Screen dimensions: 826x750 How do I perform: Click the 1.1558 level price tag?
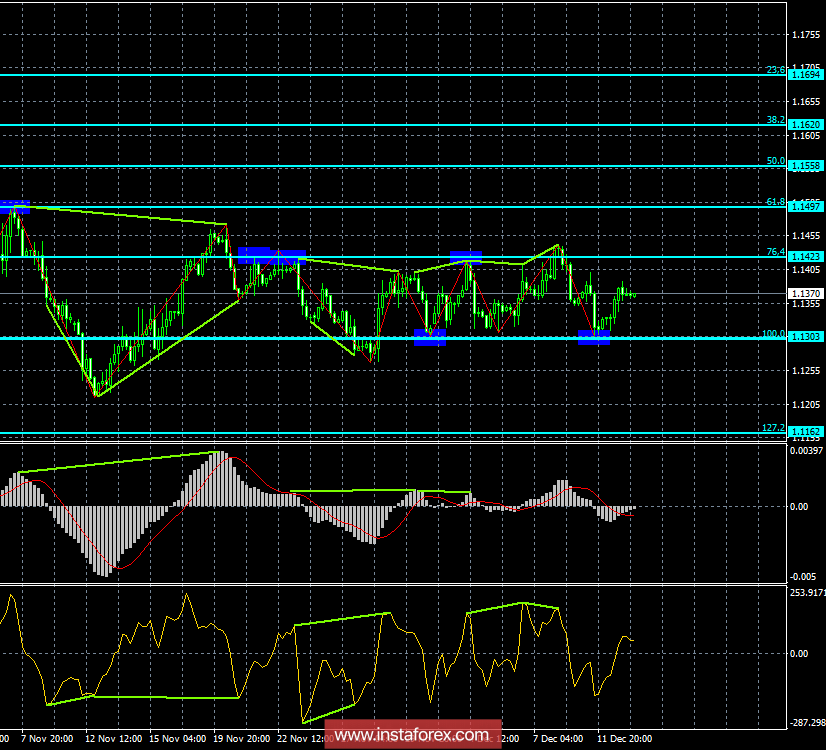[x=805, y=165]
